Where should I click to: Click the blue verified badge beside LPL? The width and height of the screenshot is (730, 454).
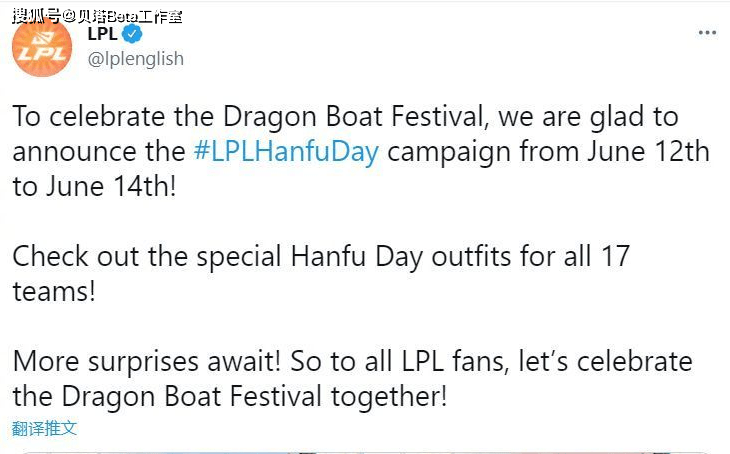pos(132,34)
